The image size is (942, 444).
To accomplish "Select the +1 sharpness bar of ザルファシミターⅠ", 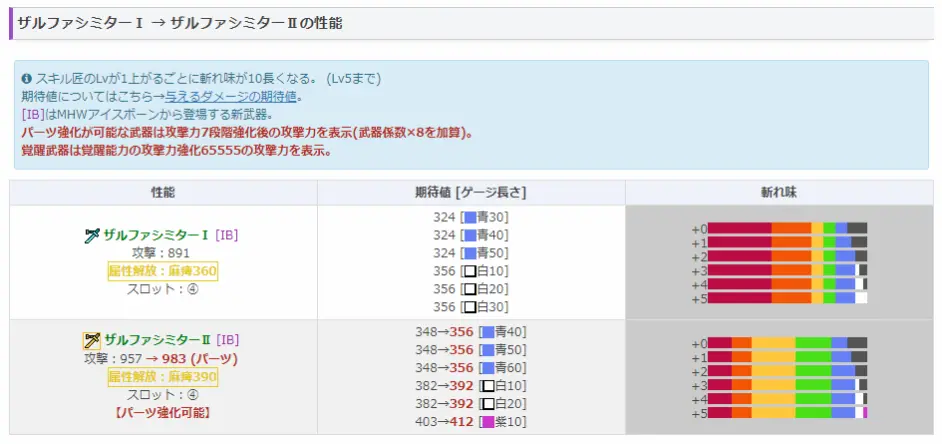I will (787, 242).
